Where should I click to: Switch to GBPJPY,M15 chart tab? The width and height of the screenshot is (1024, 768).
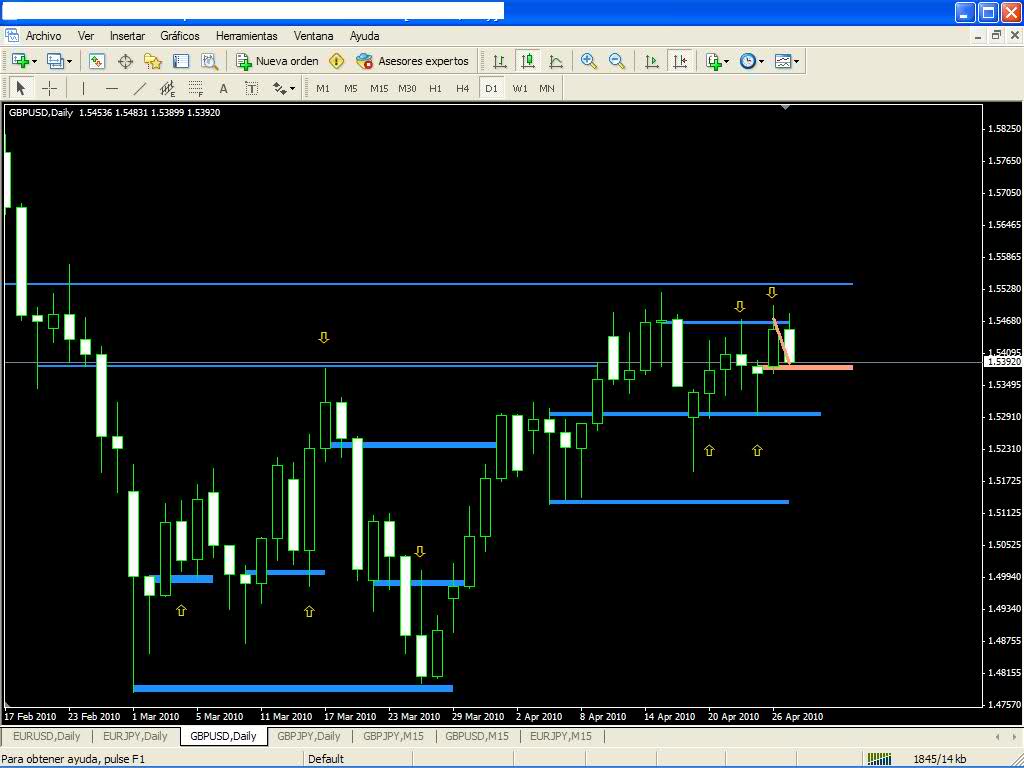pyautogui.click(x=393, y=736)
